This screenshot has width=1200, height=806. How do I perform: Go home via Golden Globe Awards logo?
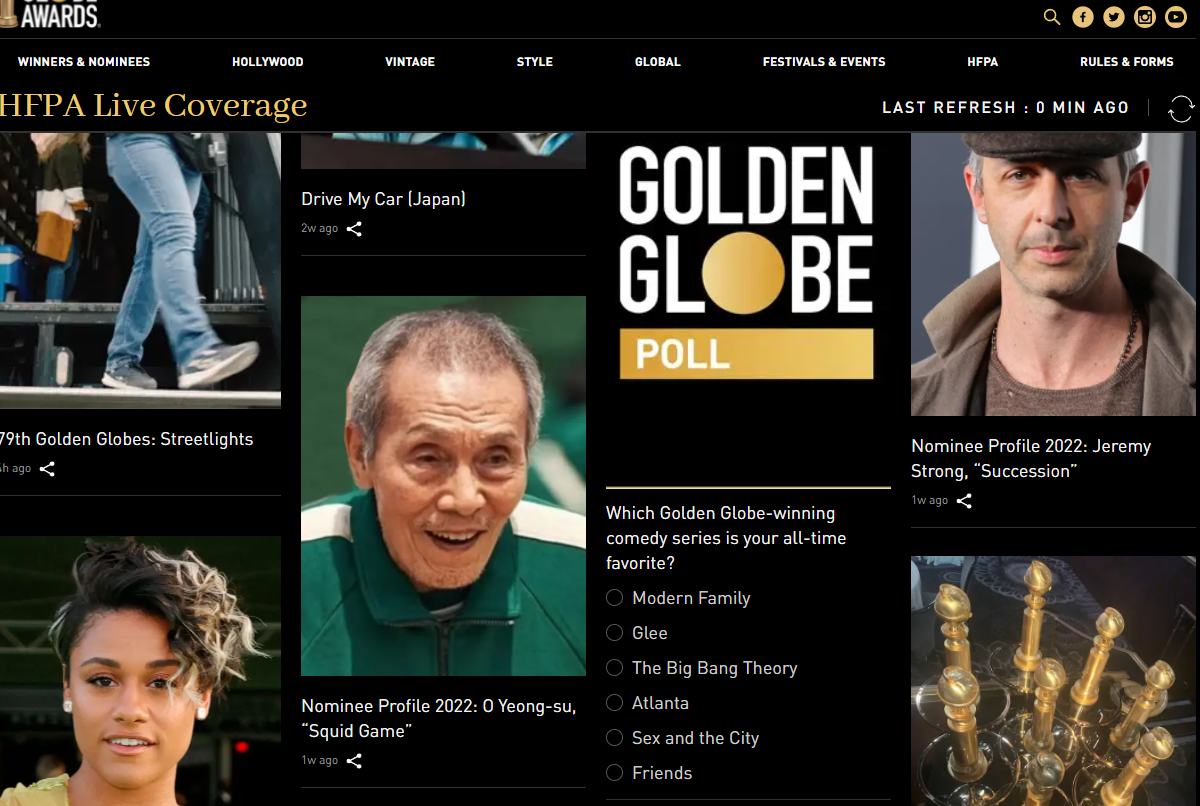point(50,14)
